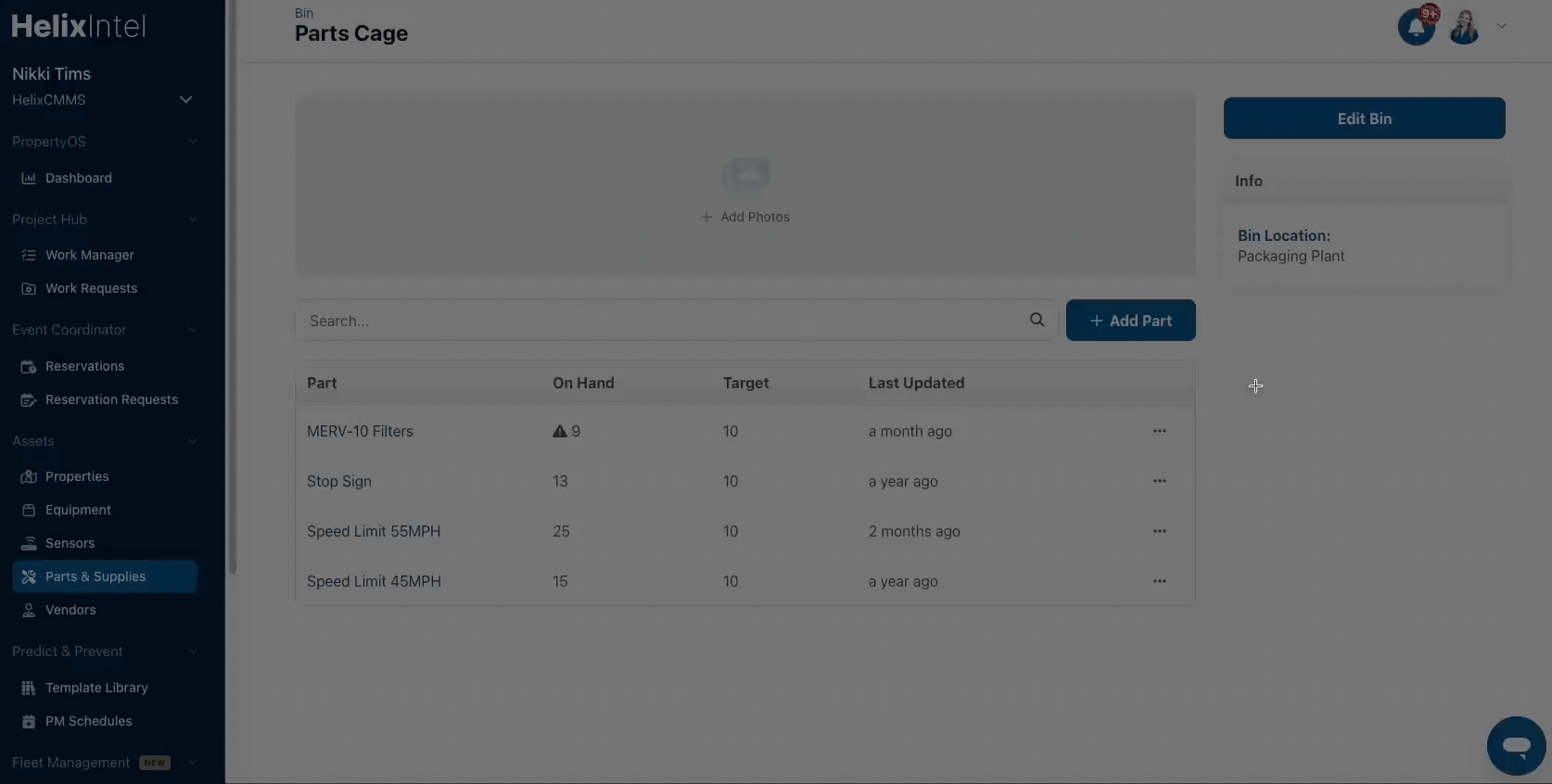This screenshot has height=784, width=1552.
Task: Open row options for MERV-10 Filters
Action: click(x=1160, y=431)
